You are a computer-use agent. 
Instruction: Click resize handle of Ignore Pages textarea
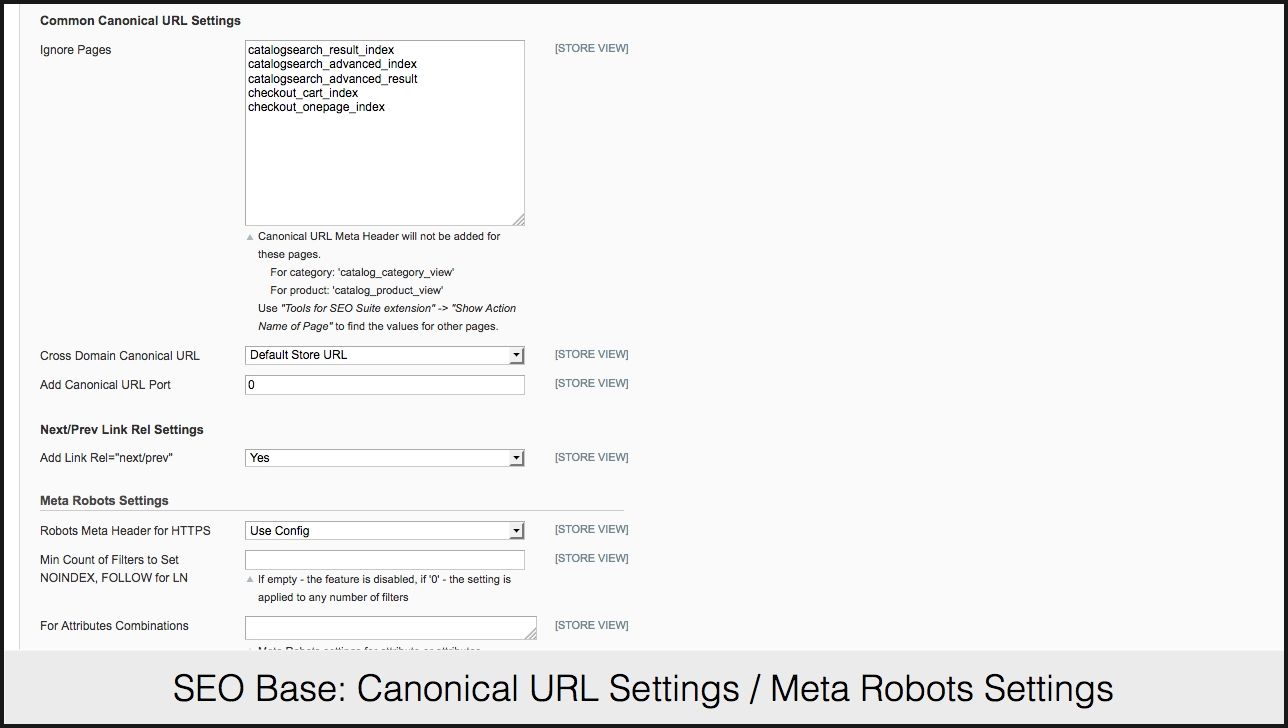click(519, 220)
